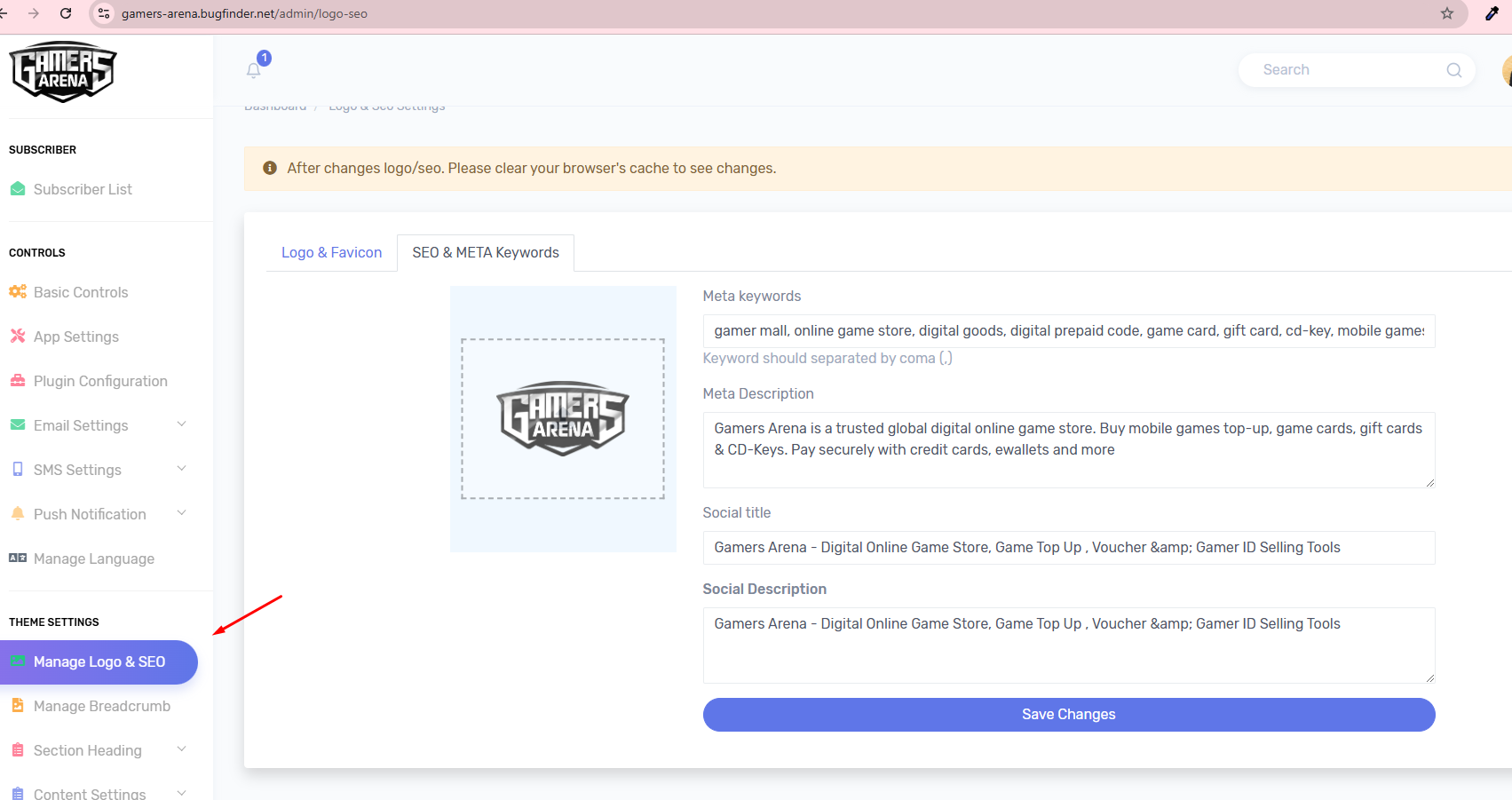Screen dimensions: 1512x800
Task: Open Basic Controls menu item
Action: (81, 292)
